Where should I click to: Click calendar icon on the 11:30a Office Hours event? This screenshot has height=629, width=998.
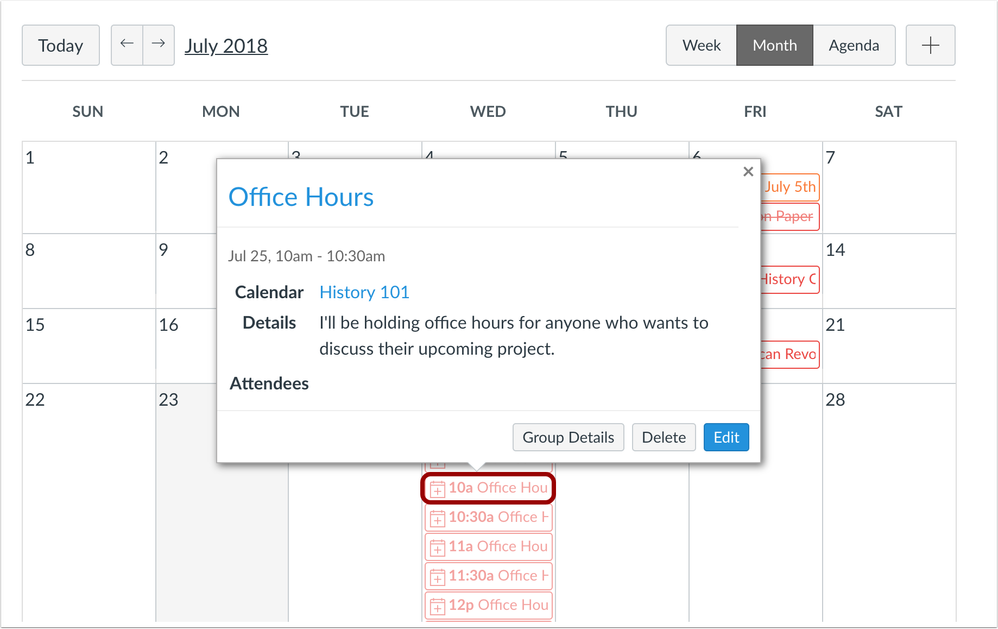(x=437, y=576)
